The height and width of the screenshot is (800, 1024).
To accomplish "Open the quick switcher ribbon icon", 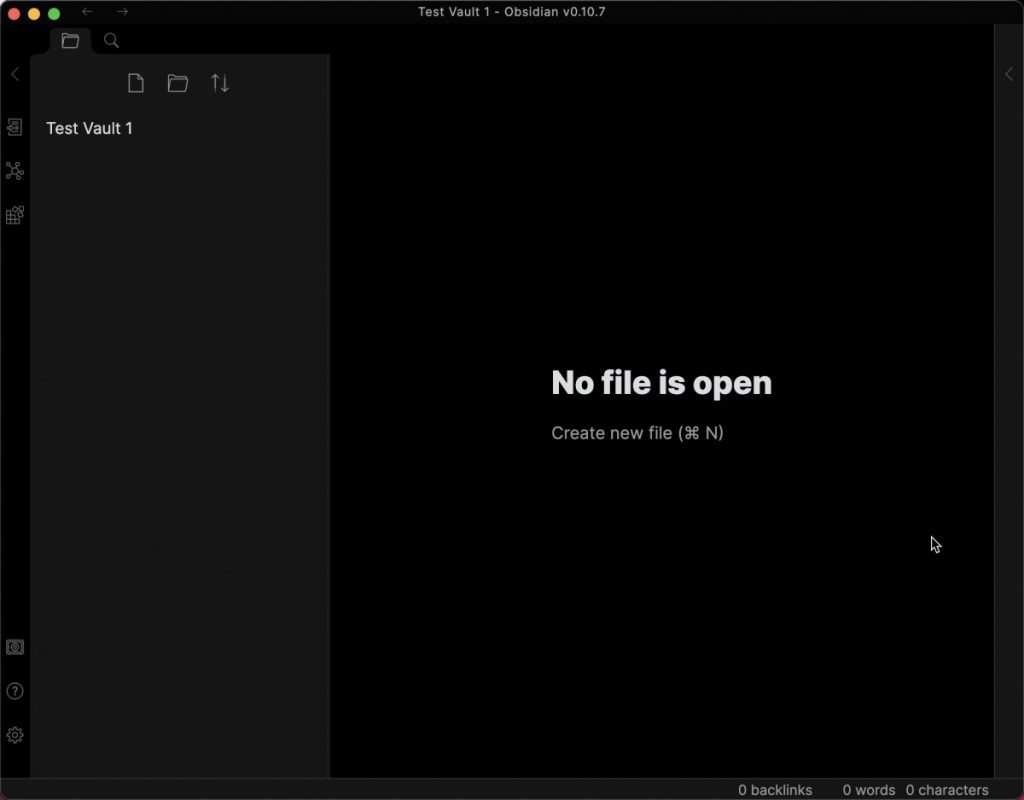I will (x=14, y=127).
